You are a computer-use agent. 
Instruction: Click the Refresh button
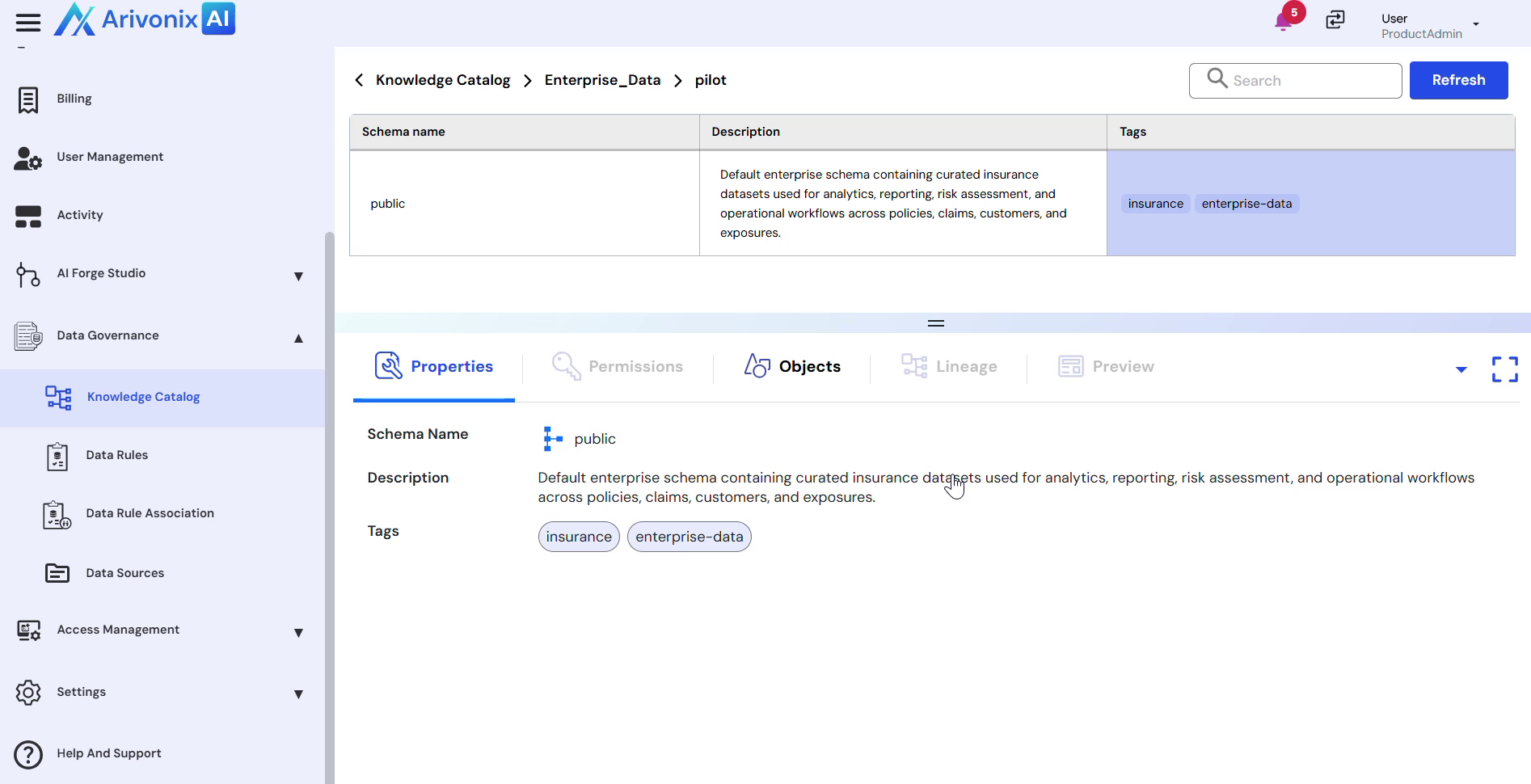point(1458,80)
